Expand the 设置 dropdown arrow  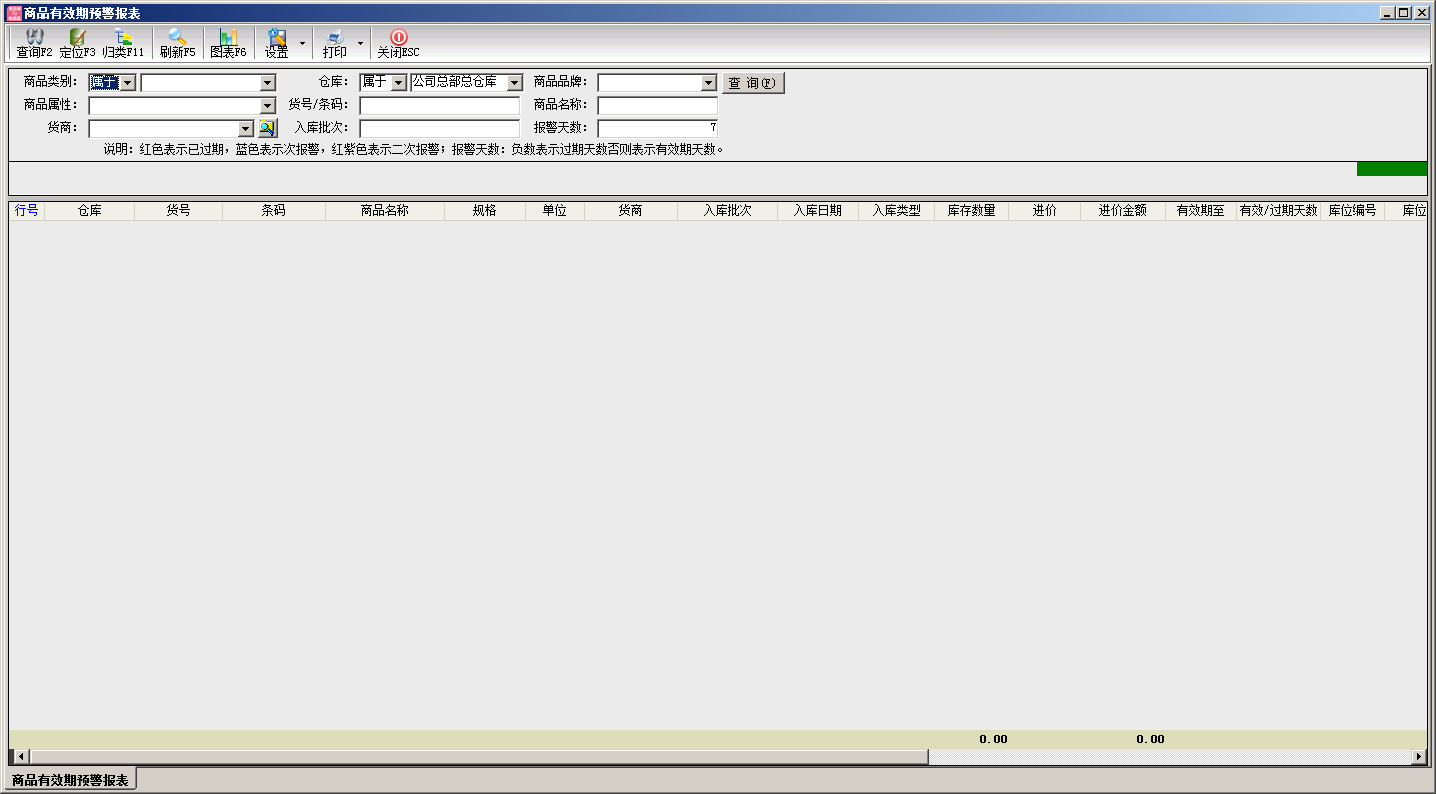click(302, 43)
